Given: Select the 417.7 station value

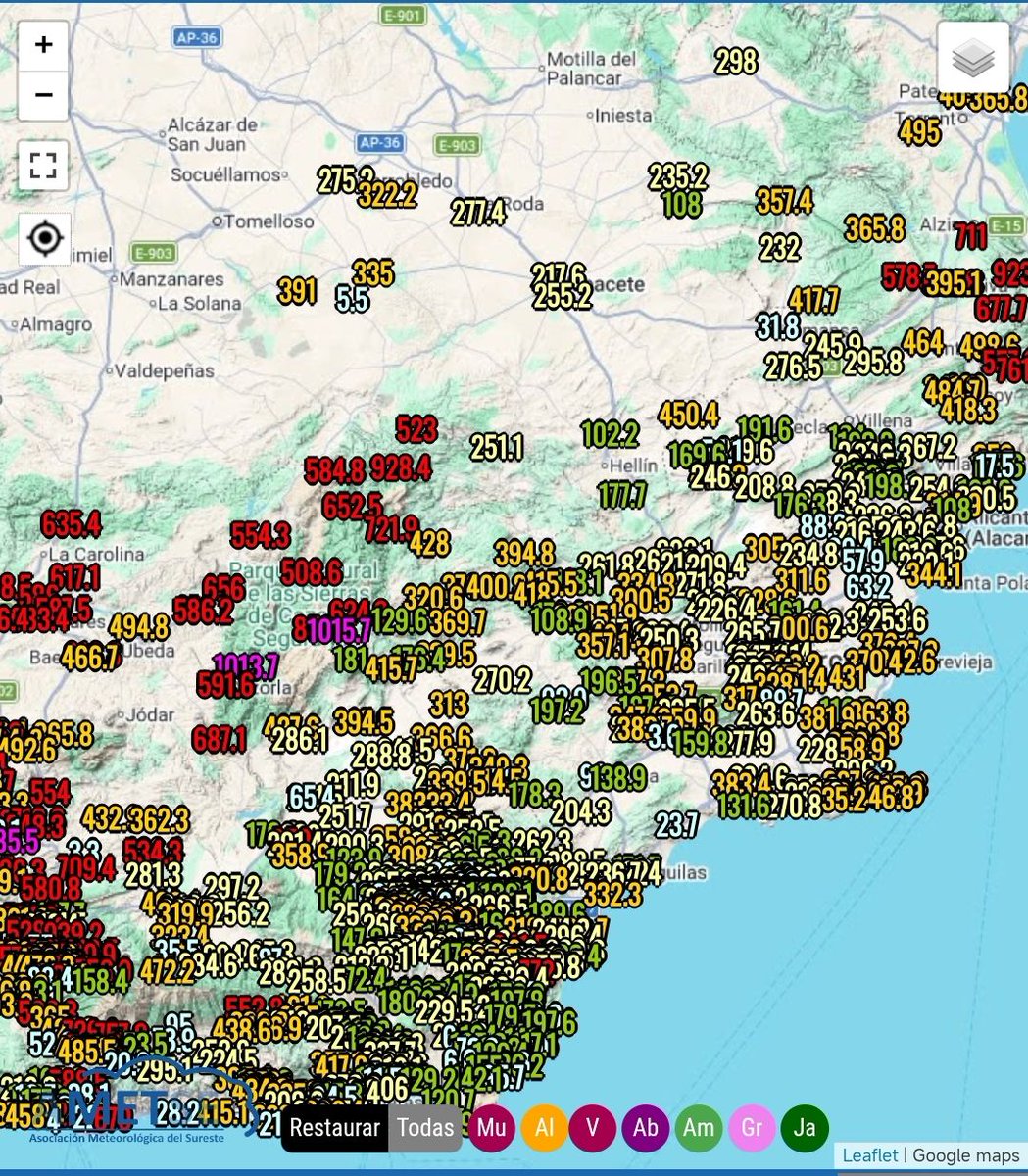Looking at the screenshot, I should pos(813,299).
